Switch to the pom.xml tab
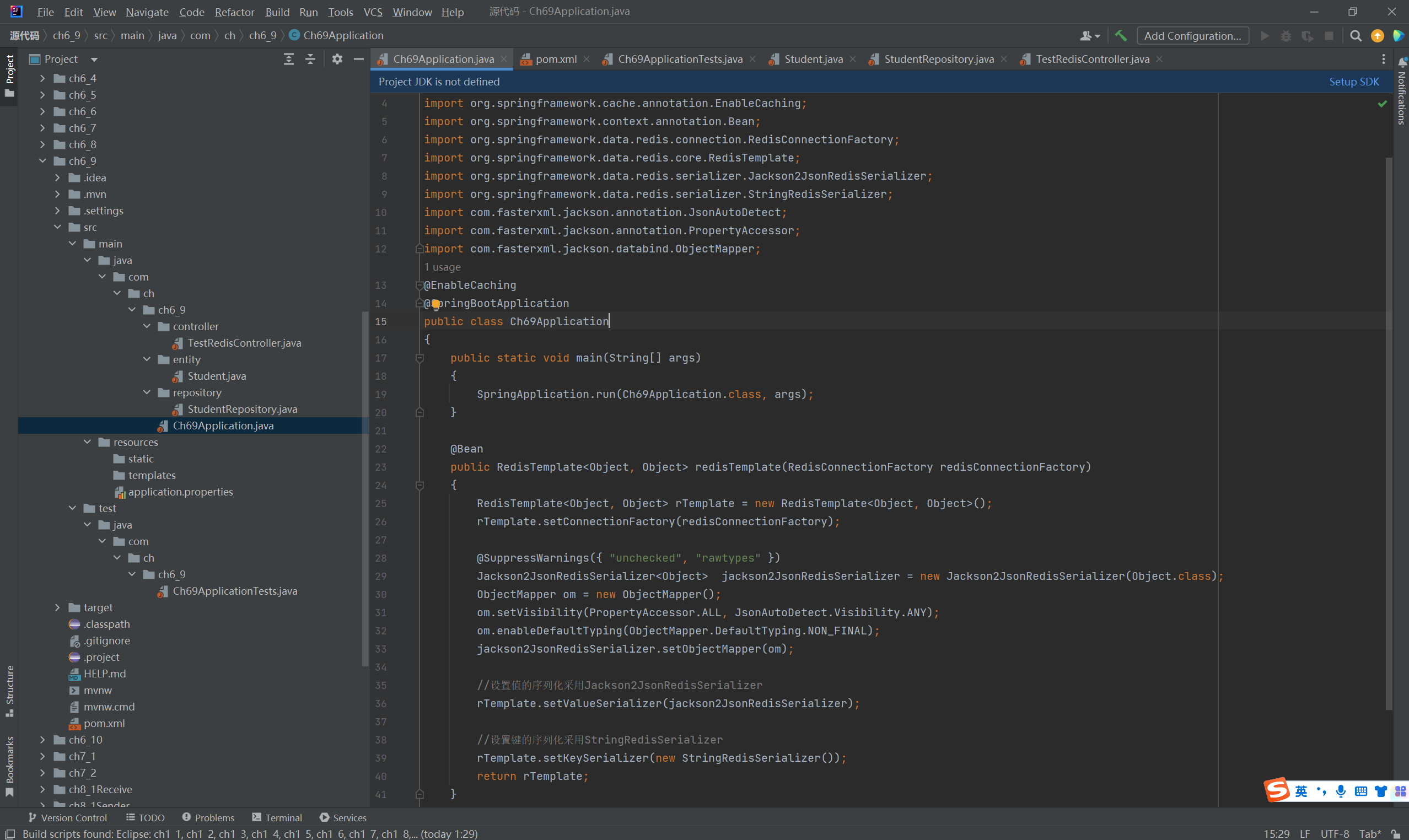Image resolution: width=1409 pixels, height=840 pixels. 555,59
